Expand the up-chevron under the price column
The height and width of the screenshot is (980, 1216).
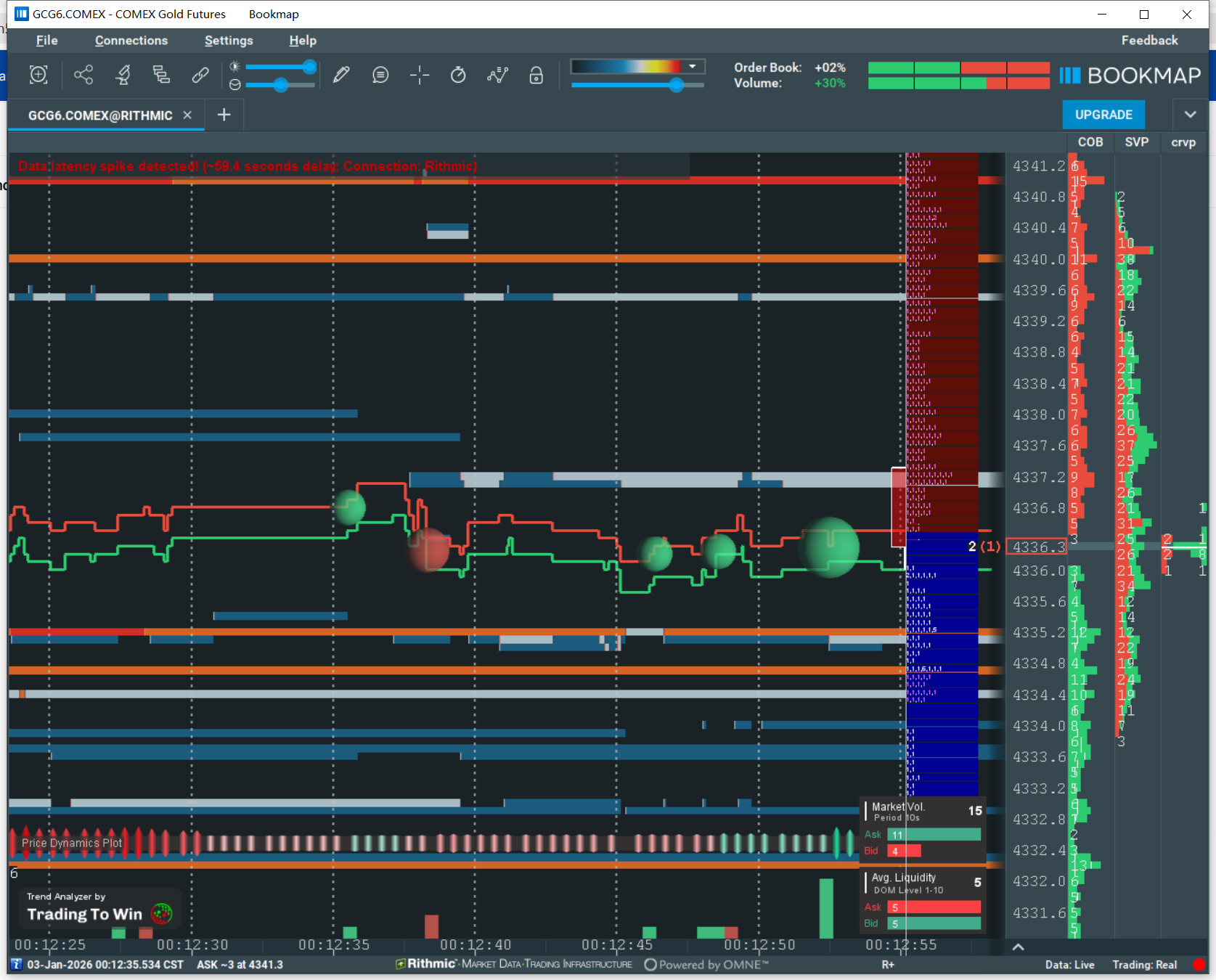coord(1018,947)
